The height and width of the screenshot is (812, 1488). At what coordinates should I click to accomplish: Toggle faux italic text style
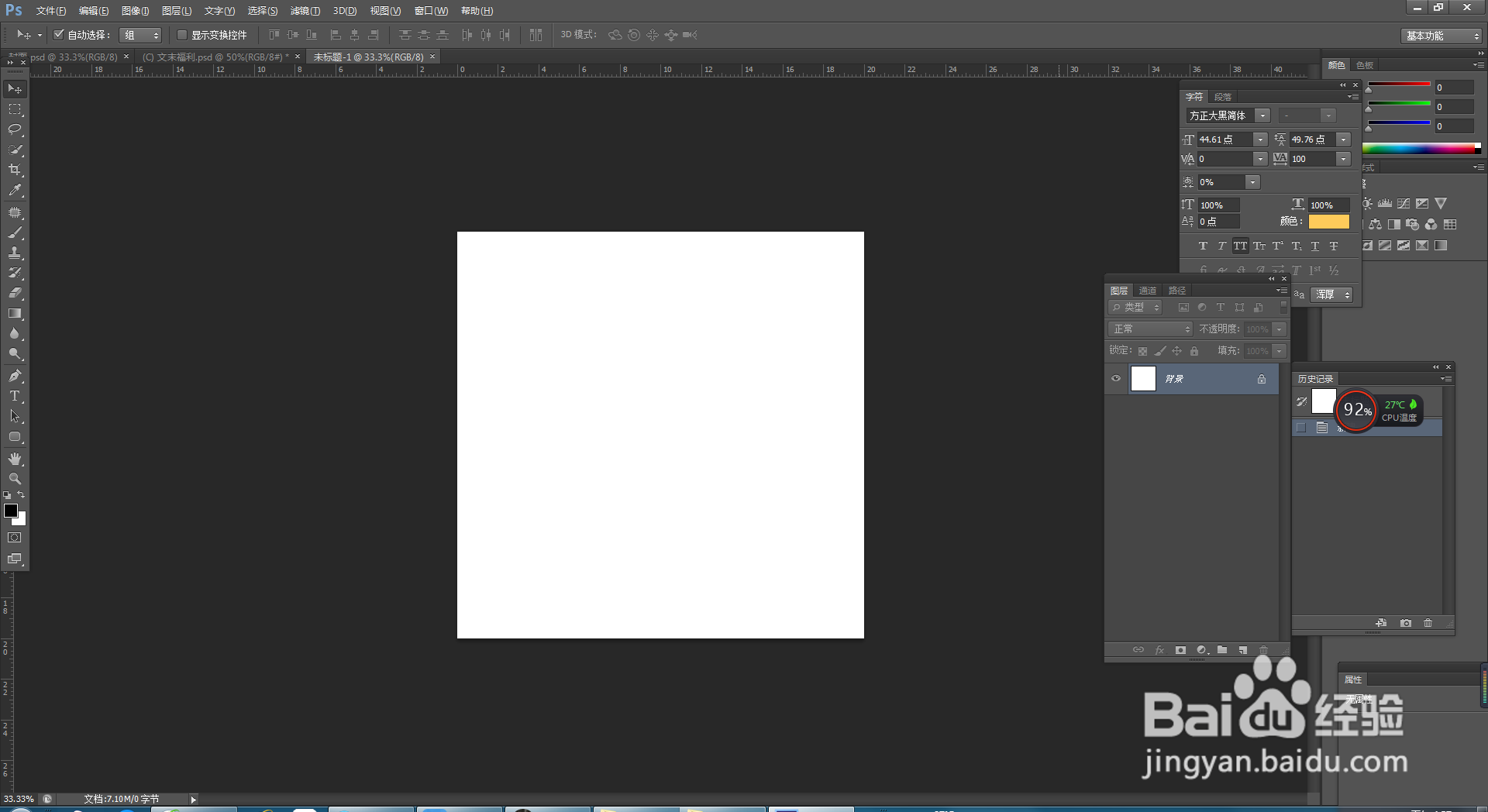pos(1222,246)
